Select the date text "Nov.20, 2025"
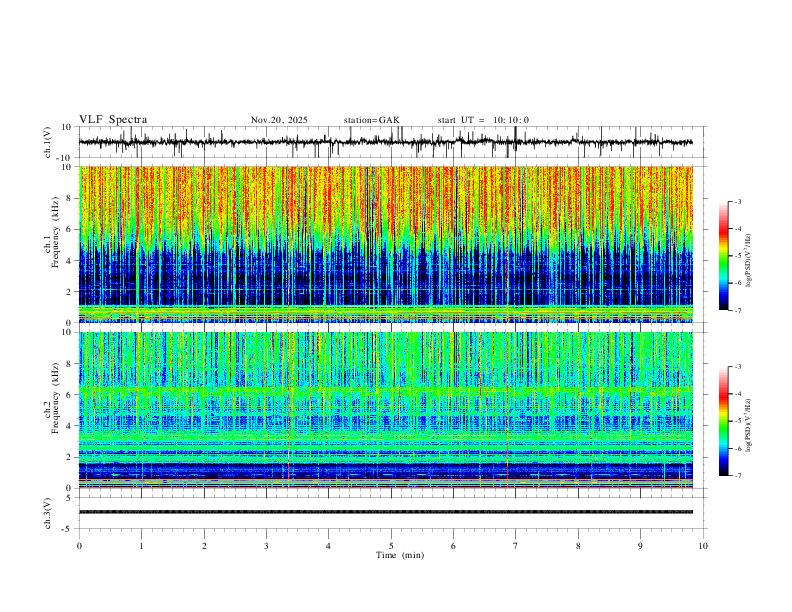The height and width of the screenshot is (612, 792). [x=279, y=120]
